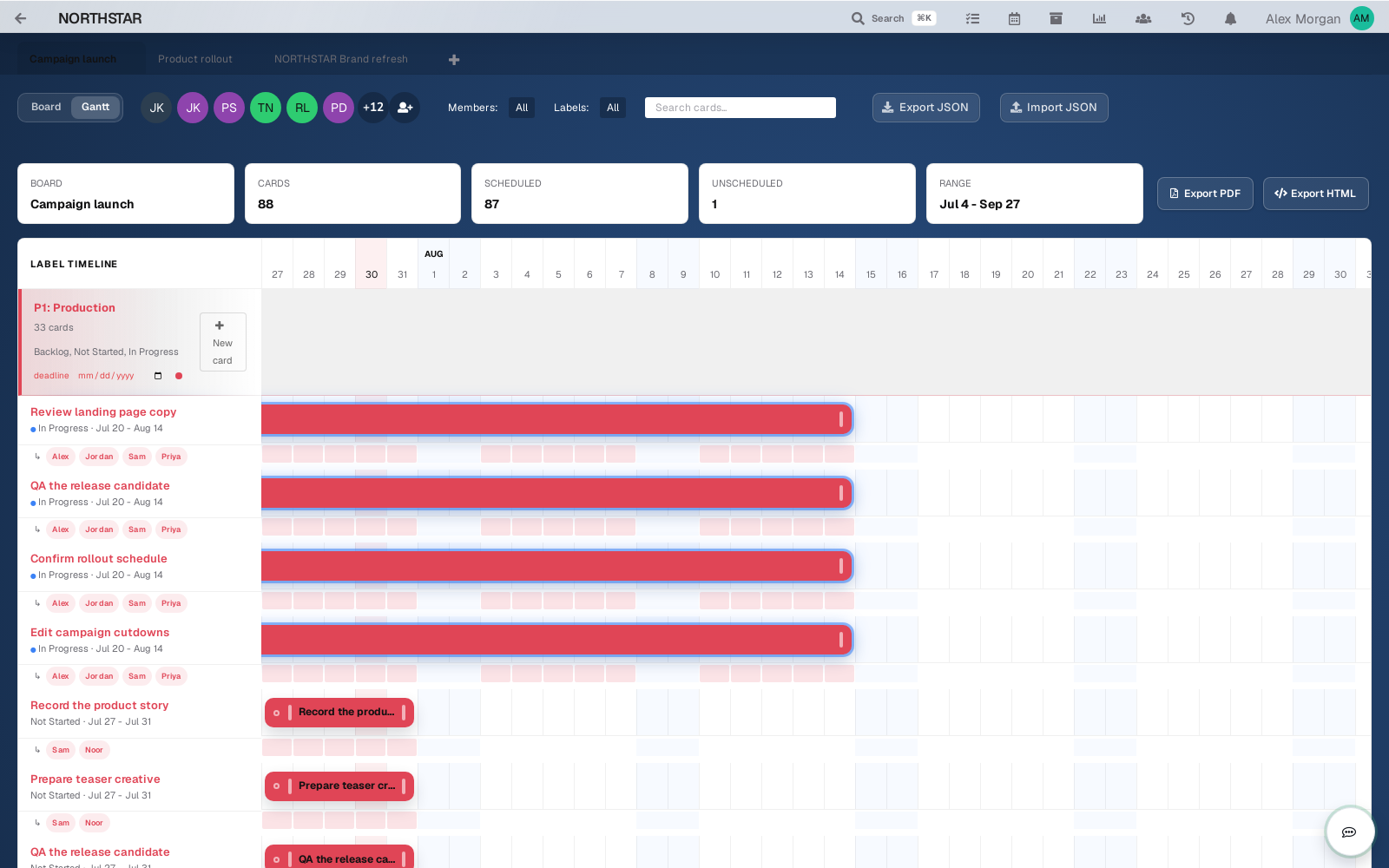
Task: Open the notifications bell
Action: [1230, 18]
